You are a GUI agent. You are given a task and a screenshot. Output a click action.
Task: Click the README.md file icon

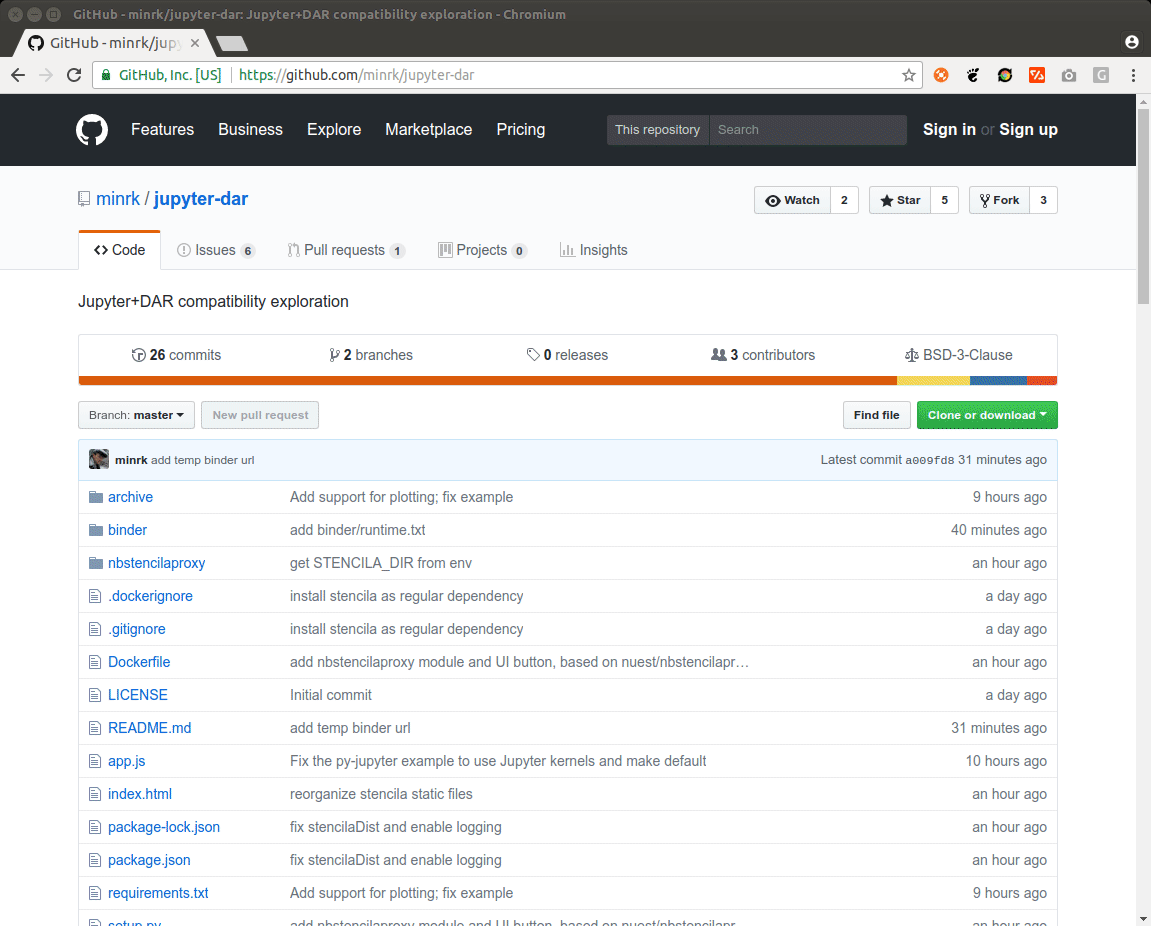[95, 728]
